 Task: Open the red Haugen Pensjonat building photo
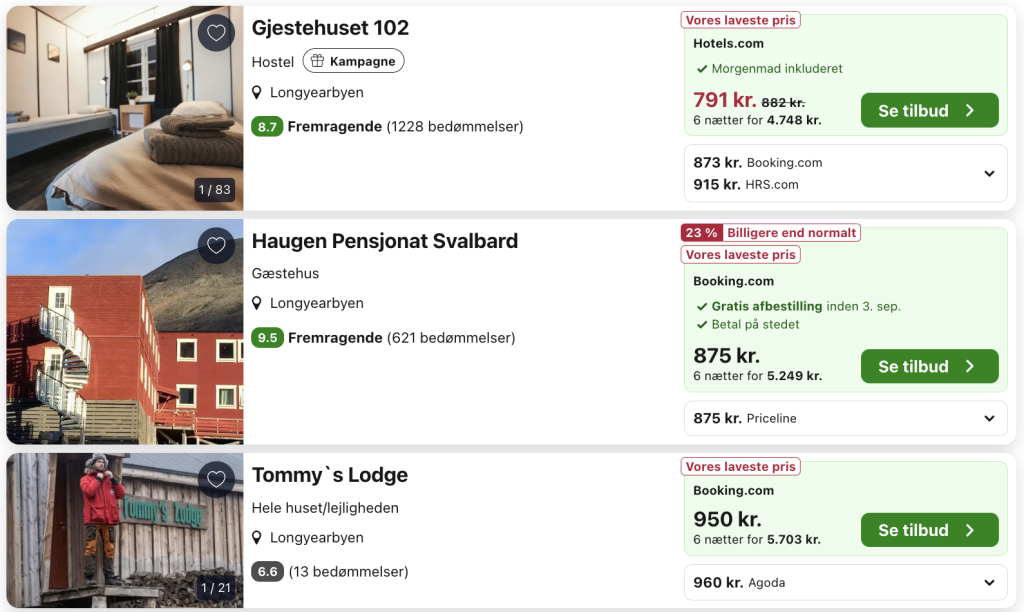click(125, 332)
